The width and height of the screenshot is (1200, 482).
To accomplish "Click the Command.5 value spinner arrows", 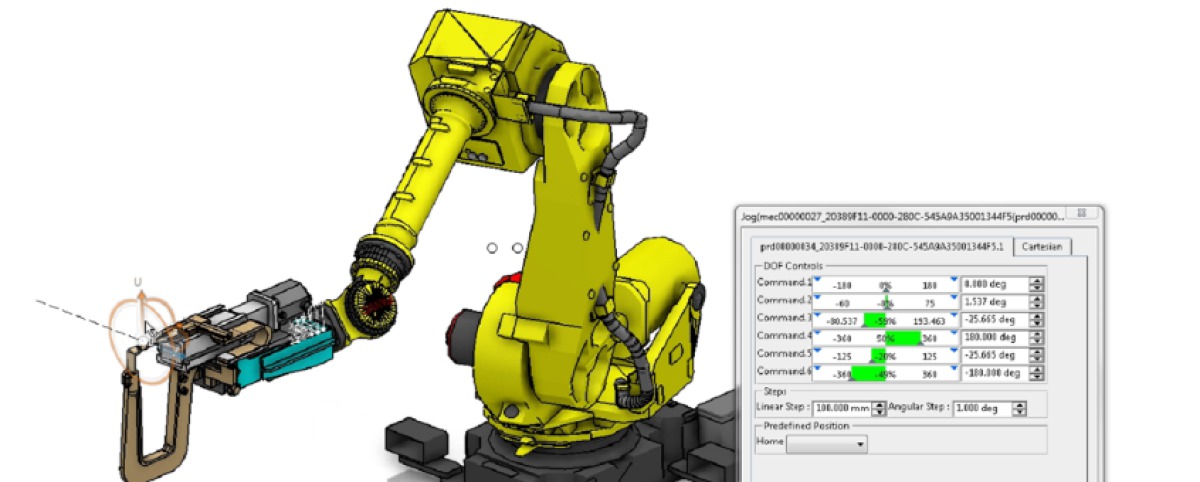I will click(x=1036, y=356).
